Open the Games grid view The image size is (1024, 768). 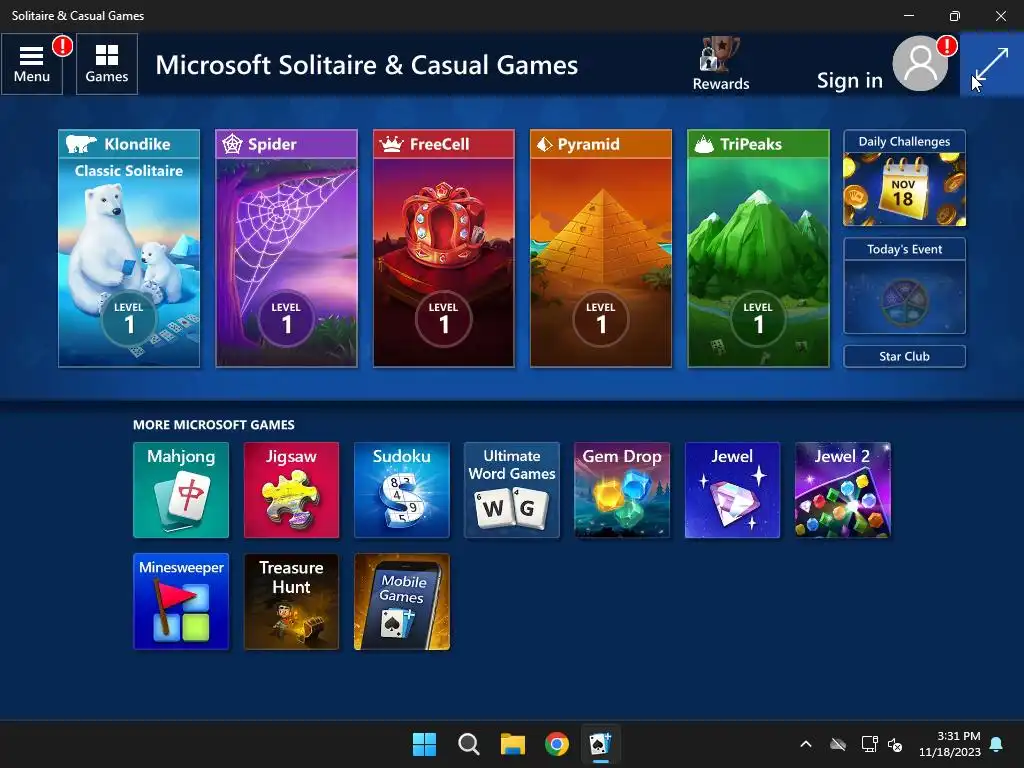(x=106, y=64)
